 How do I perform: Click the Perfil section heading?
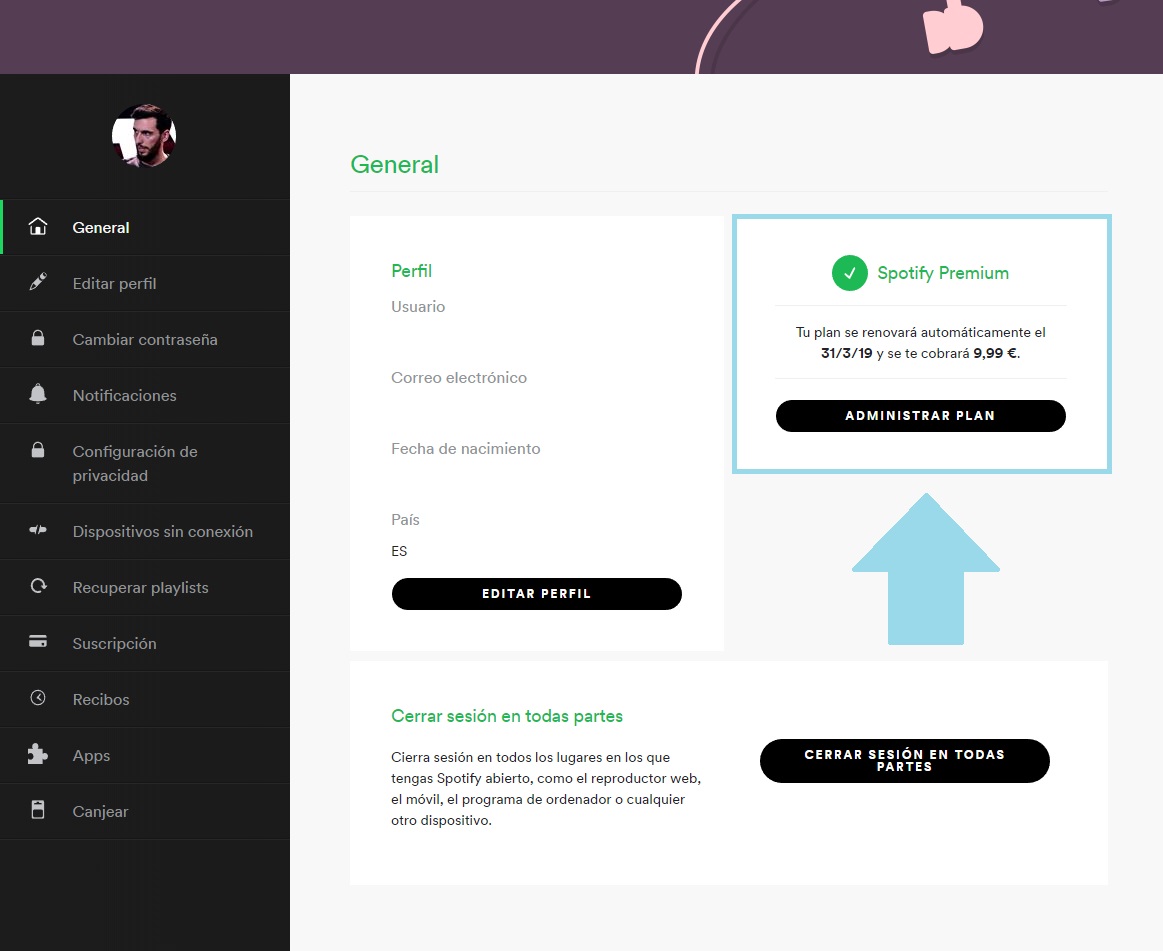tap(412, 271)
